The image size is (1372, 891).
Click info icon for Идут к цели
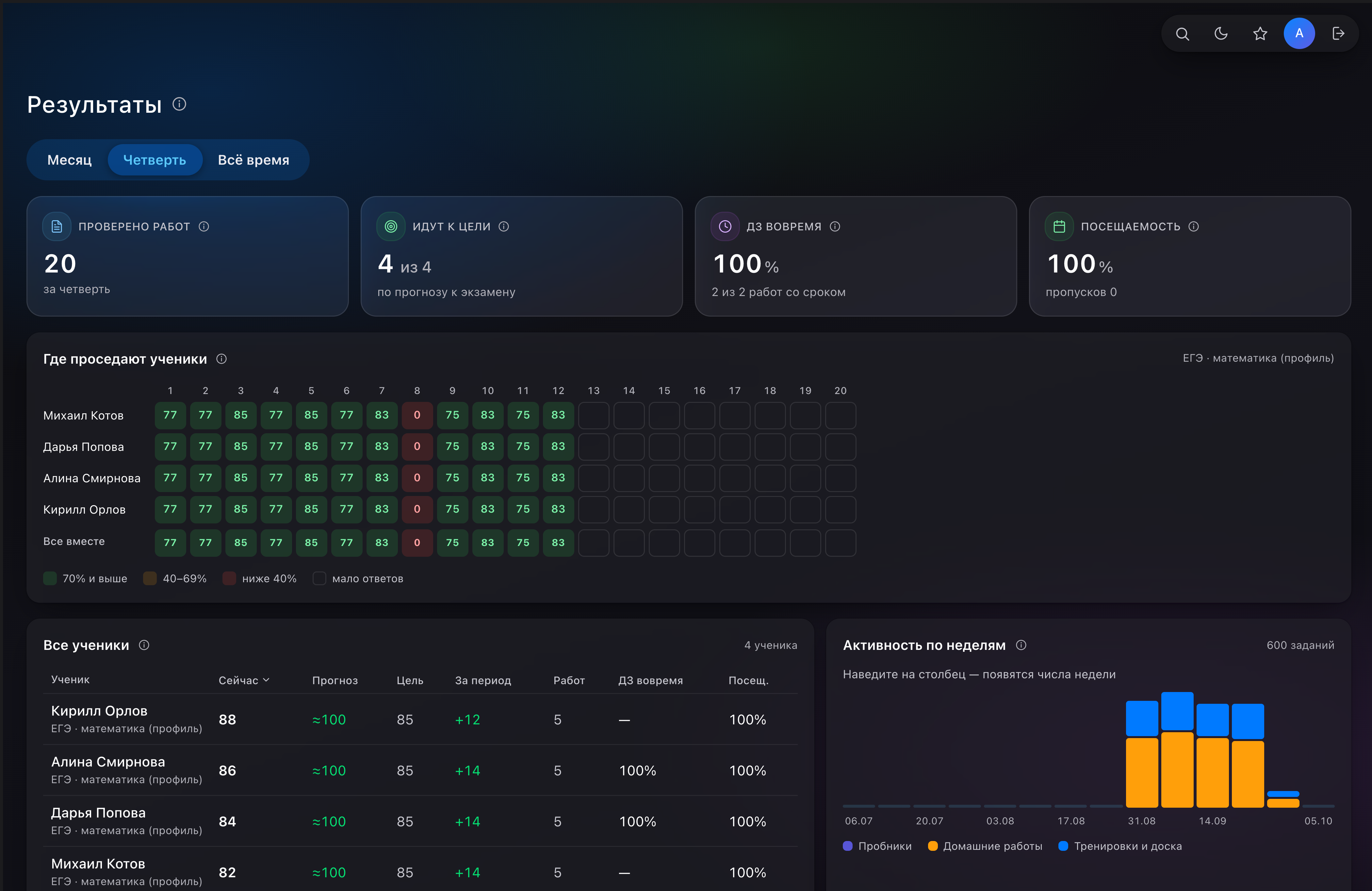tap(504, 227)
